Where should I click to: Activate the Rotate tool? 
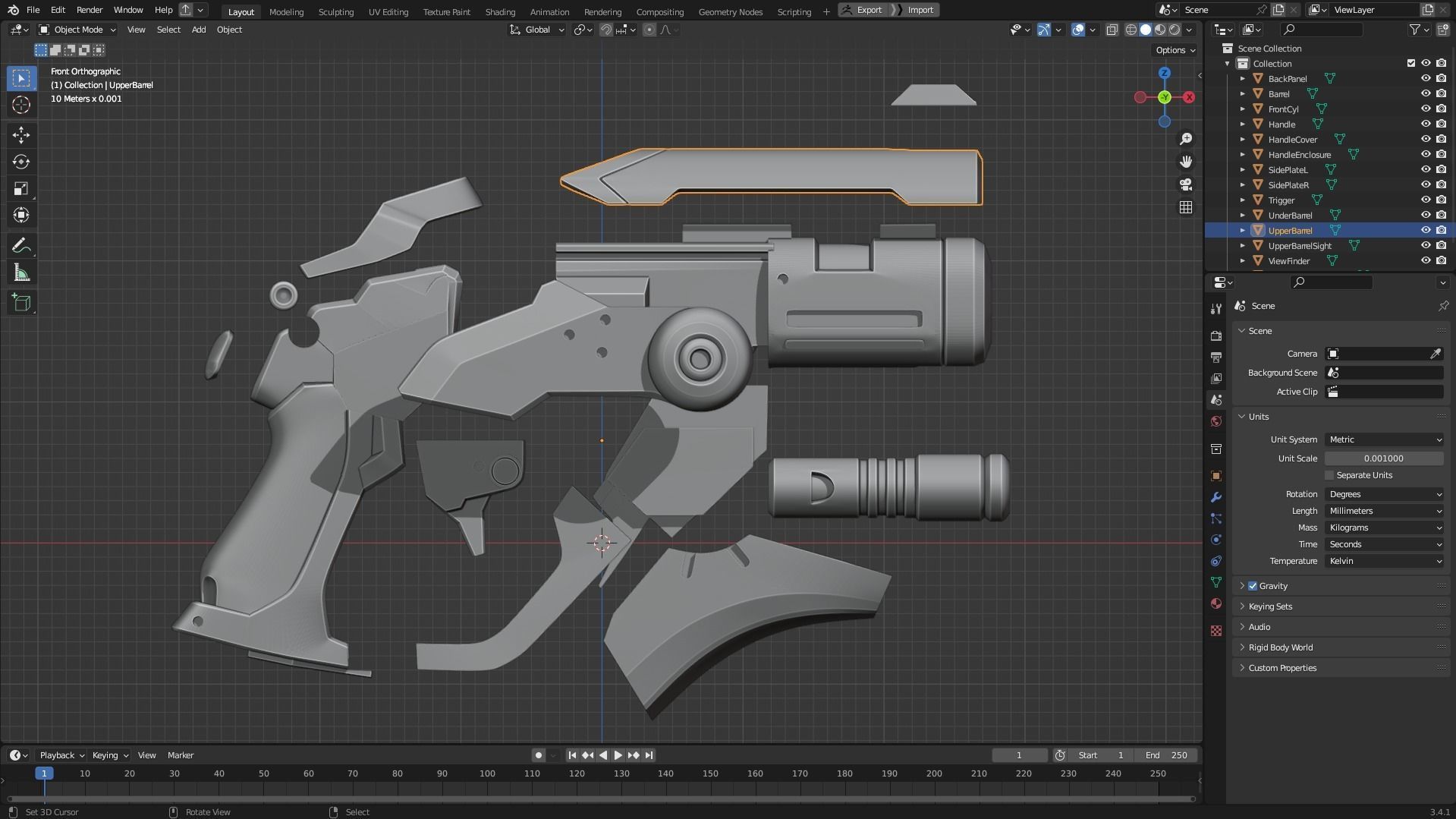click(21, 162)
